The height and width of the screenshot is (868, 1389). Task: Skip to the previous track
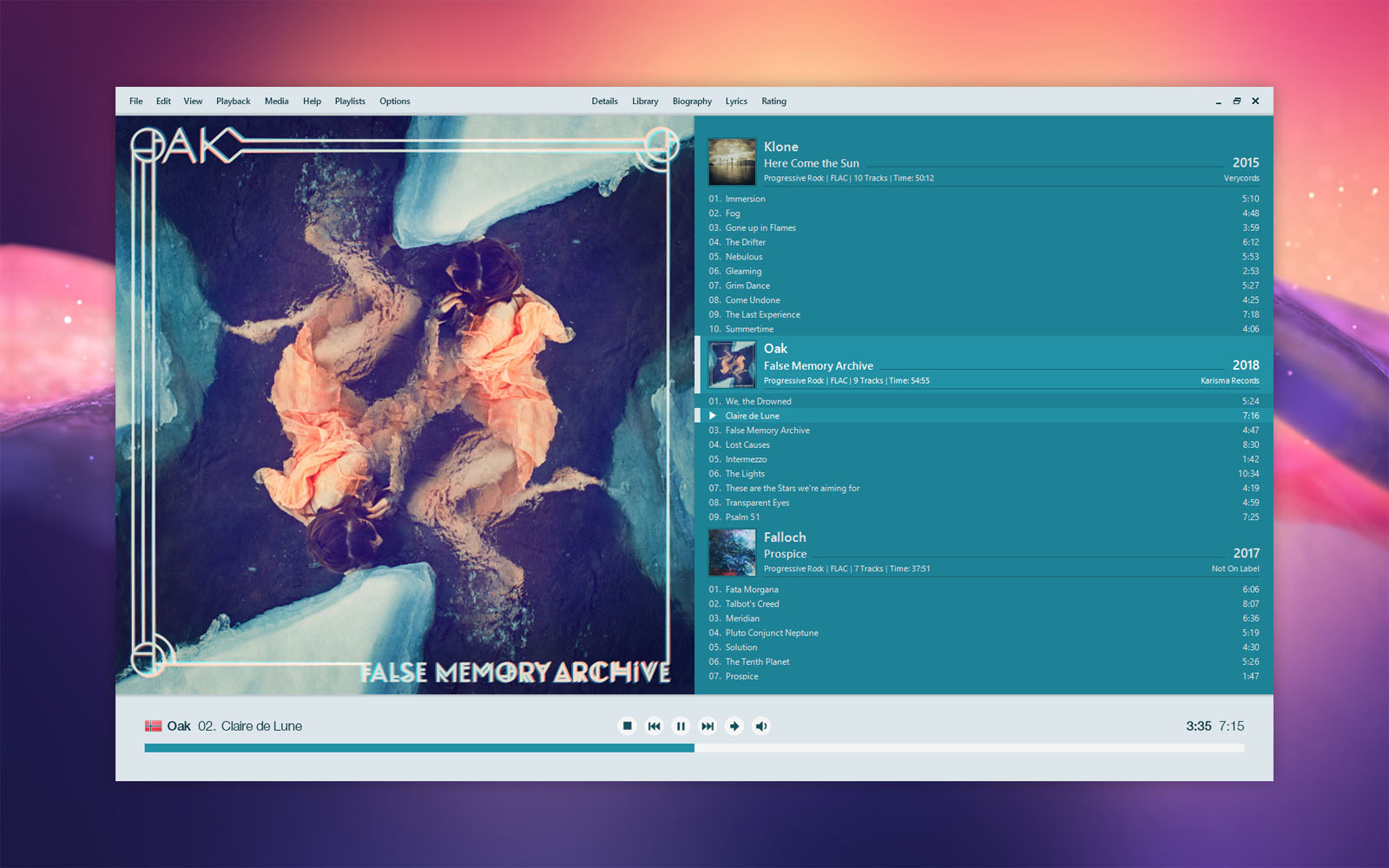(x=654, y=726)
